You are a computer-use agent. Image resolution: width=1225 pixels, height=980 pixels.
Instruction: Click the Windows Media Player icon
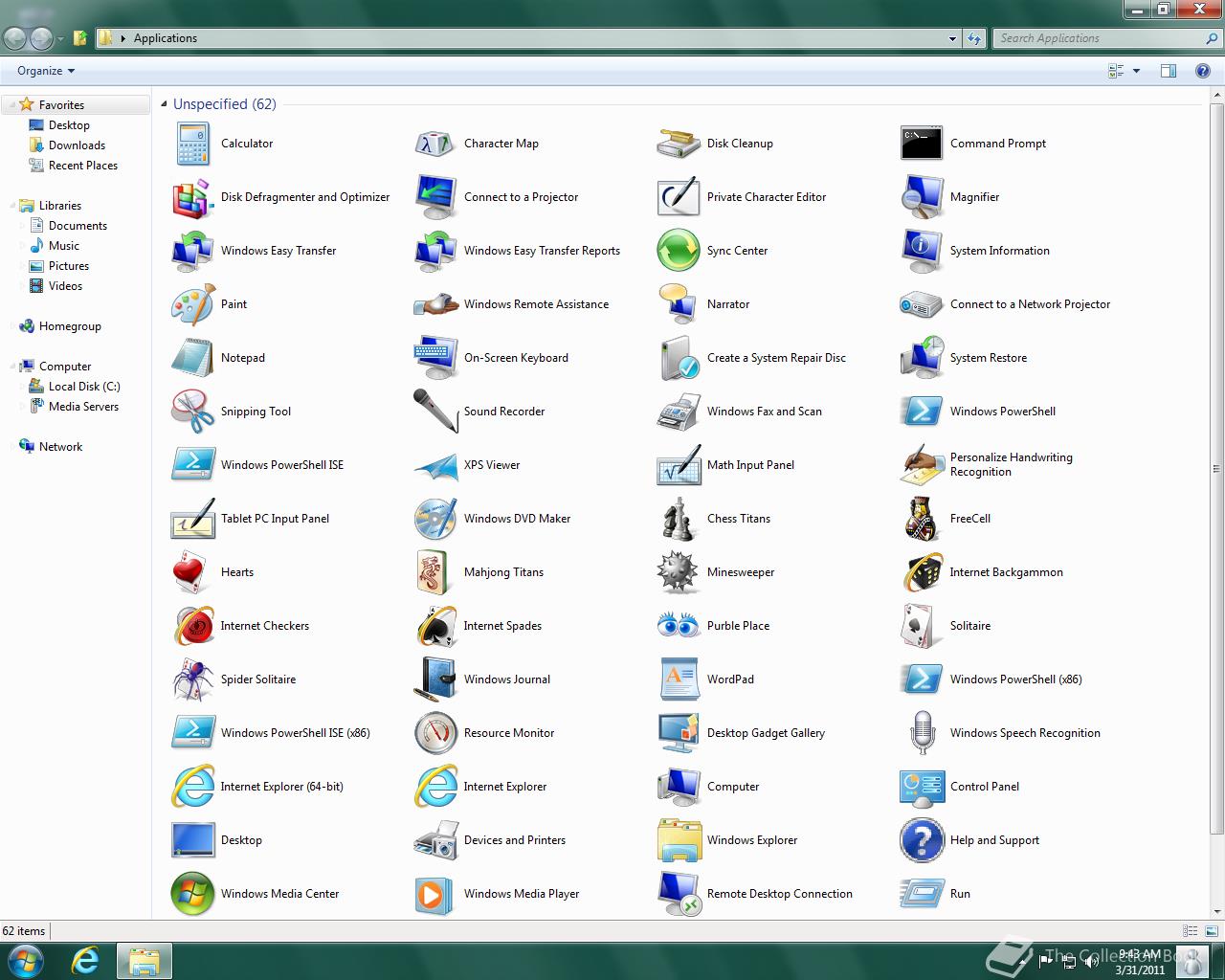(x=436, y=894)
